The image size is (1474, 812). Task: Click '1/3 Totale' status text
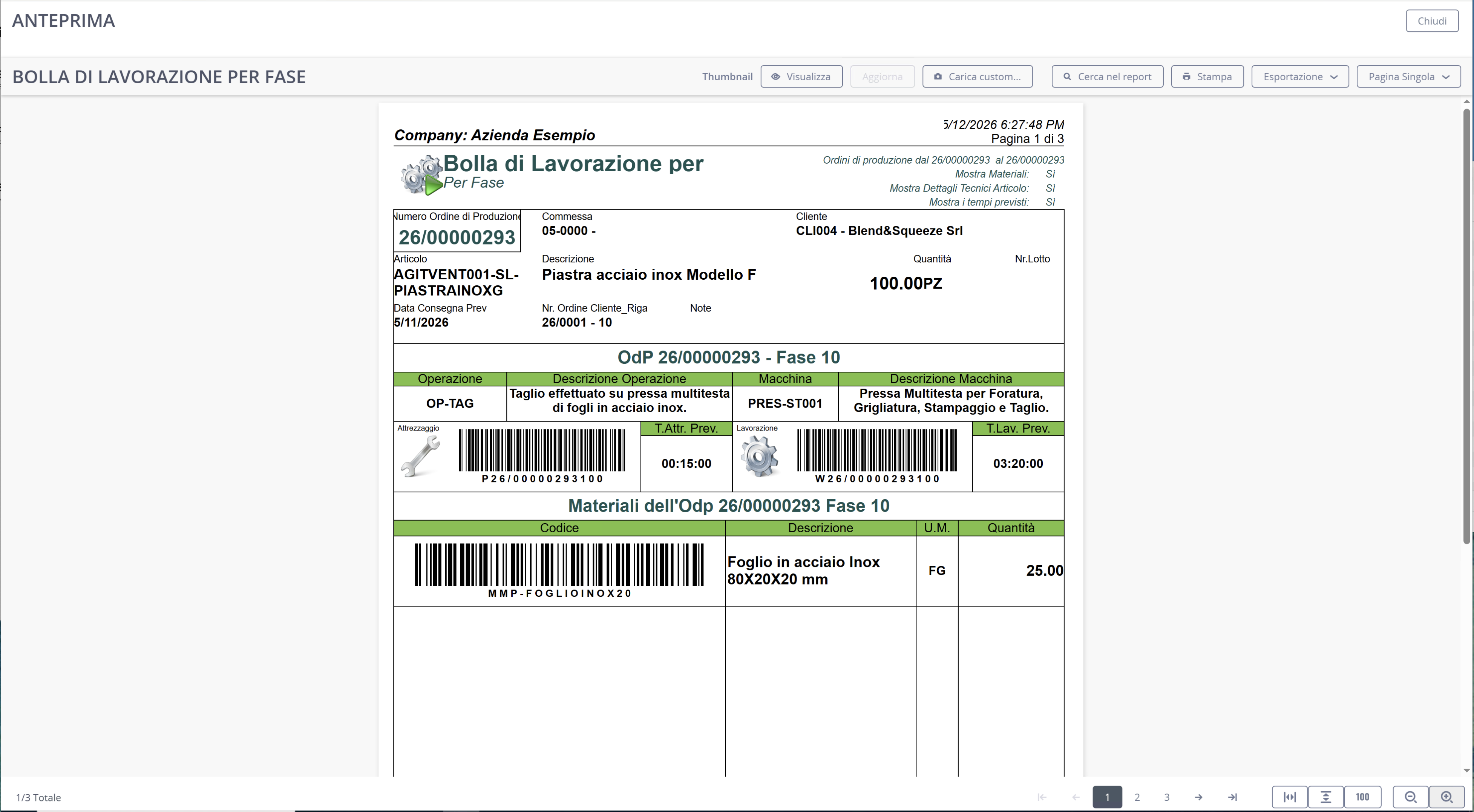[38, 798]
